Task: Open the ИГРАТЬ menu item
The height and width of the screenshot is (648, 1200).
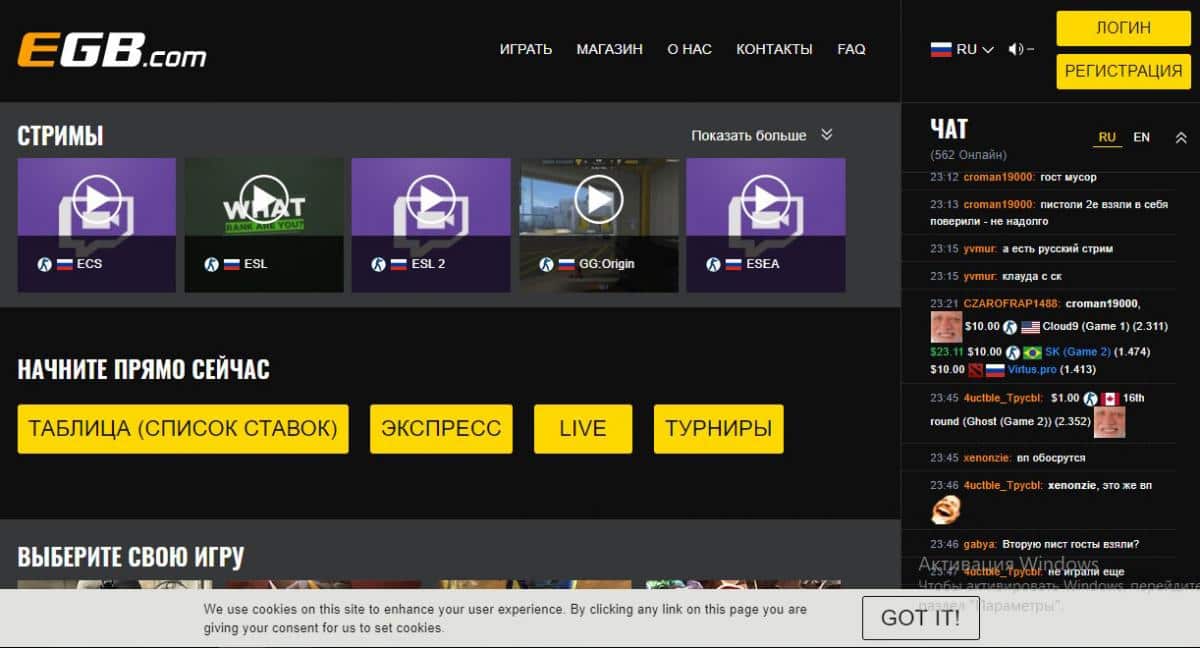Action: click(x=526, y=49)
